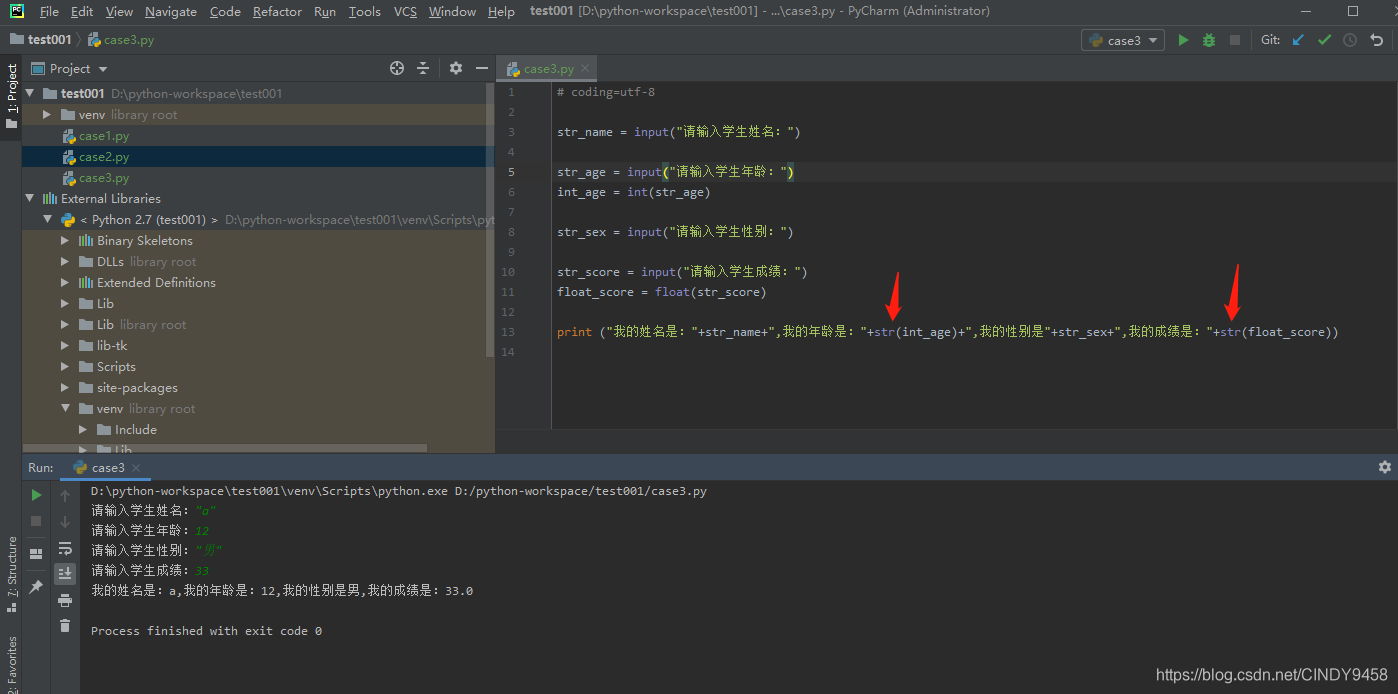The height and width of the screenshot is (694, 1398).
Task: Open the Code menu
Action: pos(225,12)
